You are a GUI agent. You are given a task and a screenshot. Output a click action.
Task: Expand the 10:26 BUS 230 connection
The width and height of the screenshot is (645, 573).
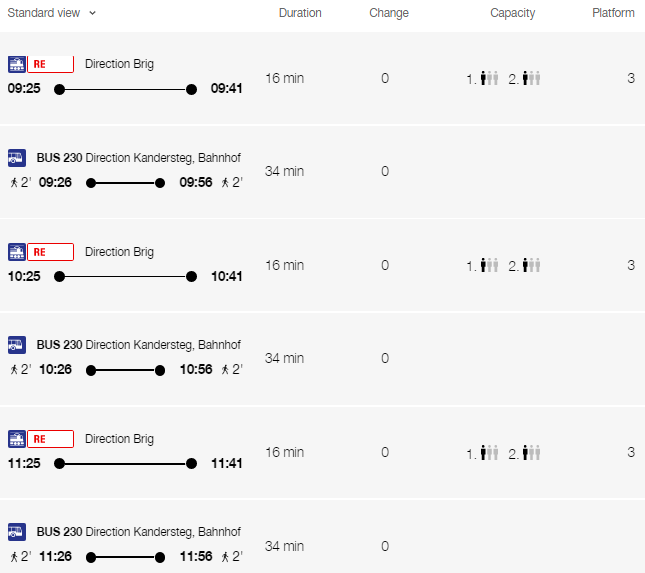coord(322,359)
